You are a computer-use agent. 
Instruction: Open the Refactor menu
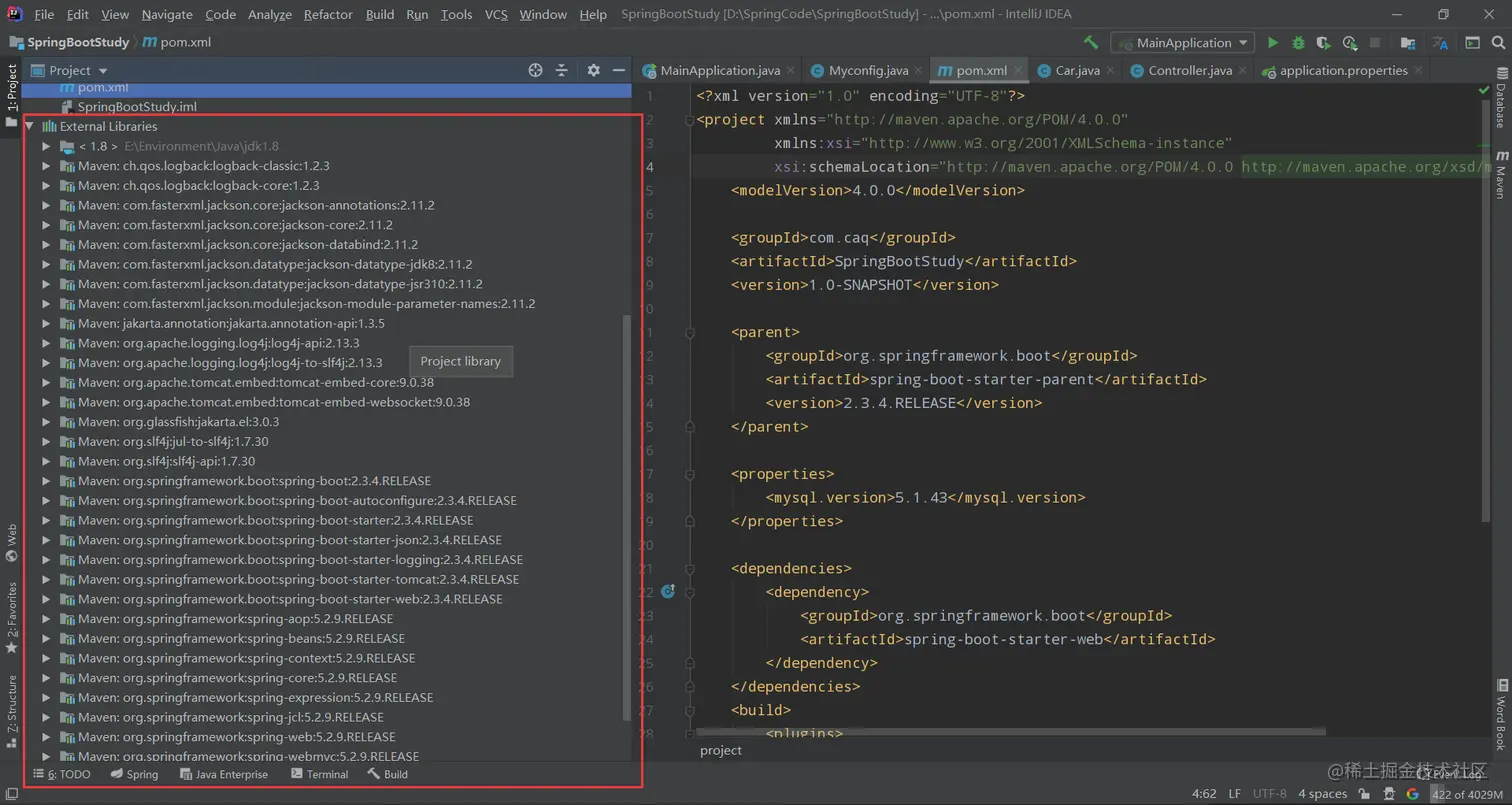click(328, 14)
